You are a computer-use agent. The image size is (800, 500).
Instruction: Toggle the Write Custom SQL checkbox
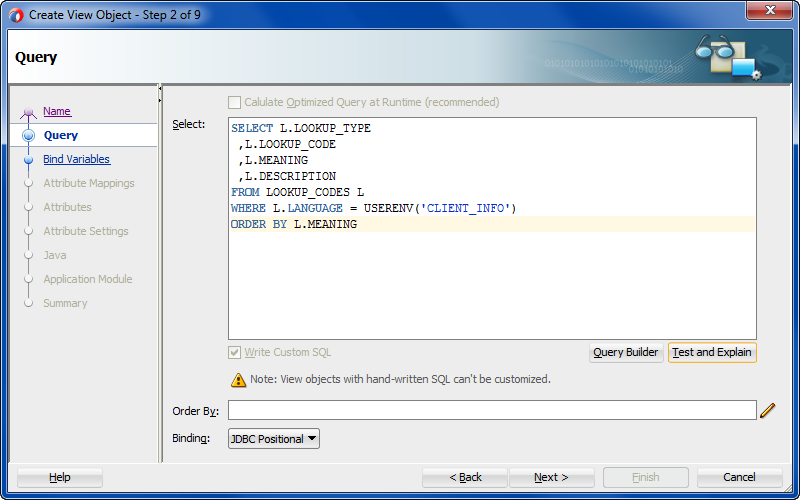pos(234,353)
